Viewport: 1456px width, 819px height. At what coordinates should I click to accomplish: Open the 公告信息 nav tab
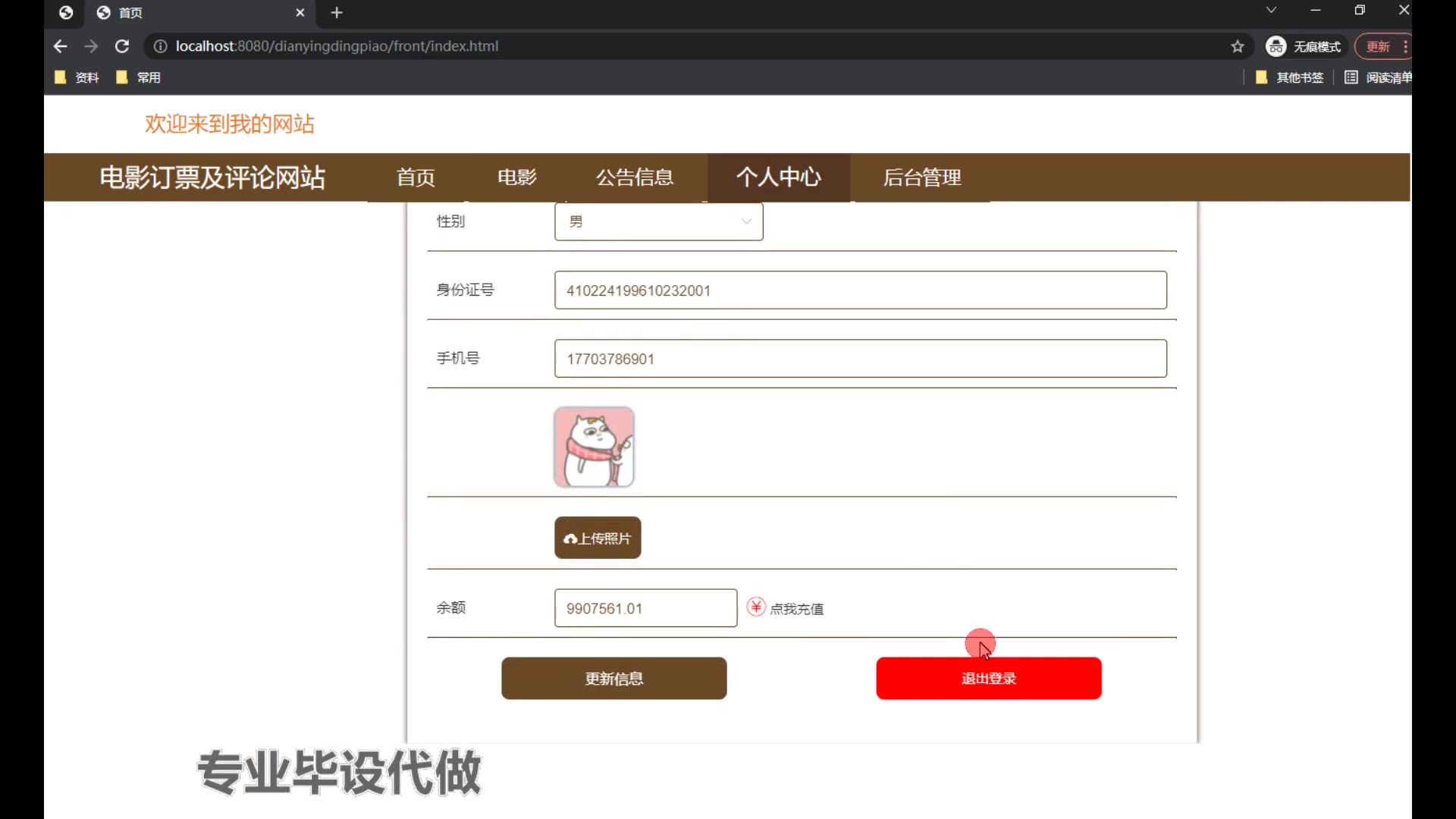coord(635,177)
